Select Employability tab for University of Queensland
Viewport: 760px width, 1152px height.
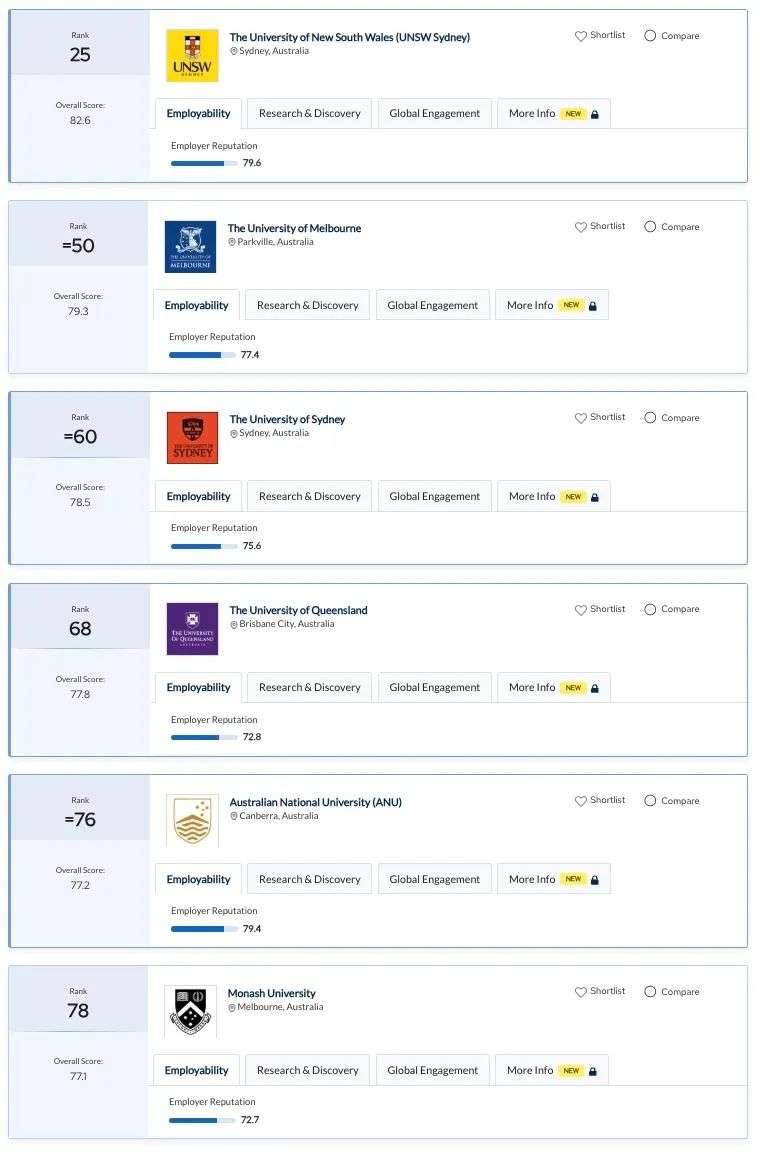[198, 688]
